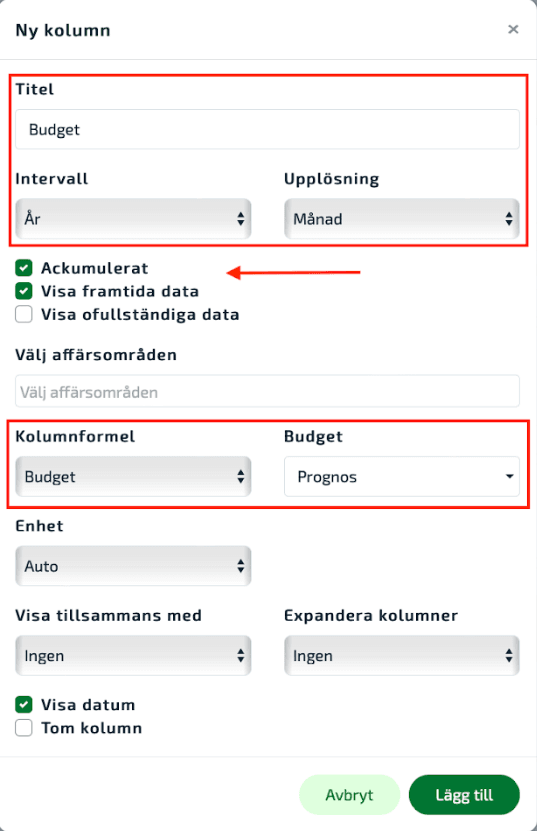Click the up-down arrows of Upplösning selector

(509, 218)
